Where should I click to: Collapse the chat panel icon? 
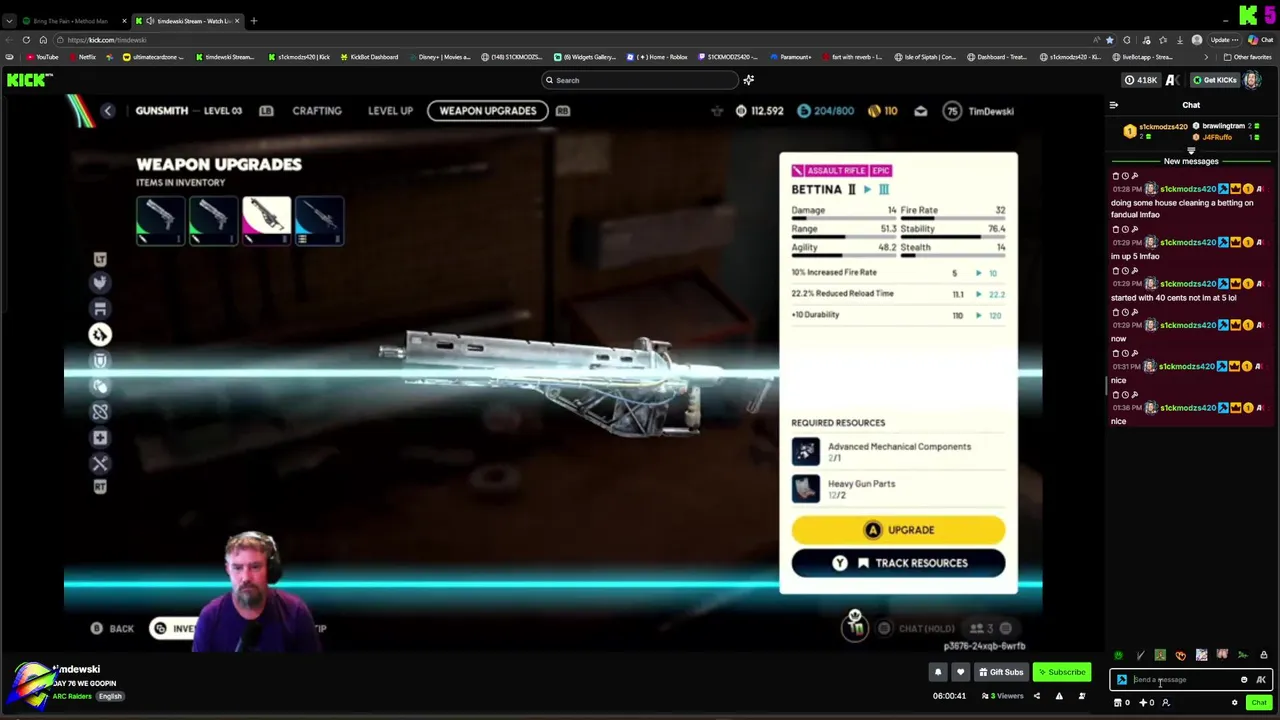click(x=1113, y=105)
